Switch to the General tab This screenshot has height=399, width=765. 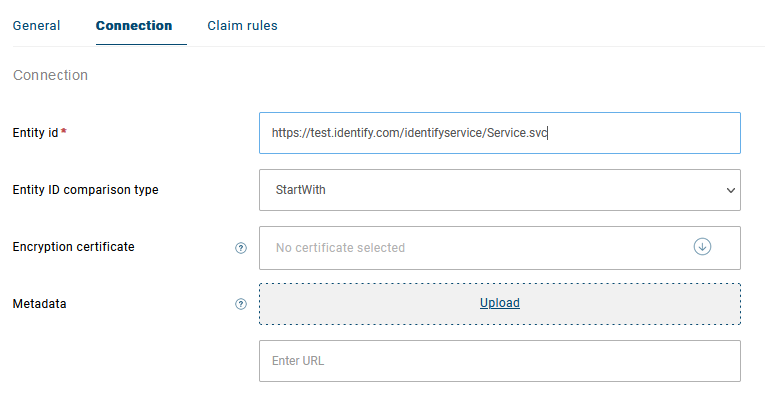click(36, 25)
